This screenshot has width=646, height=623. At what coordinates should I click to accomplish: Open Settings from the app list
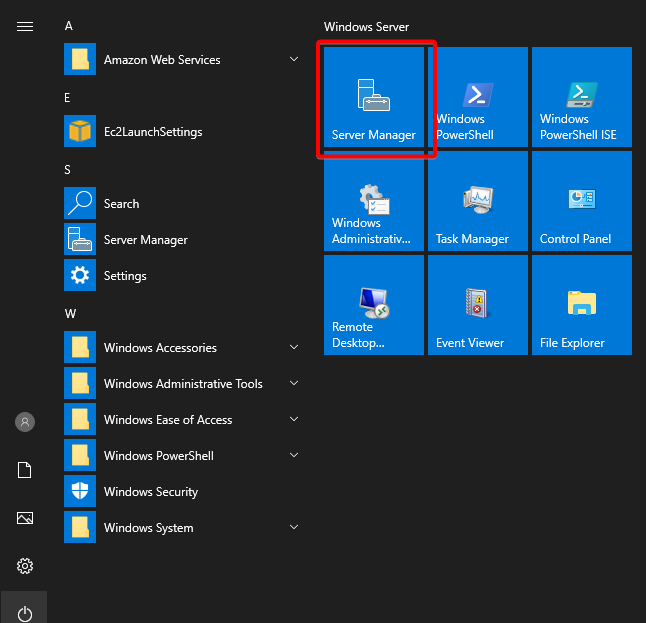(181, 275)
